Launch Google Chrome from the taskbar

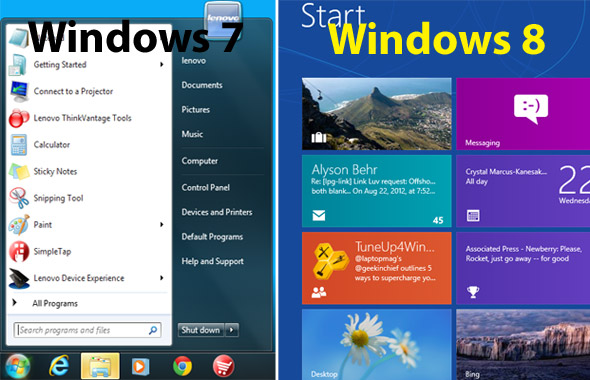182,366
